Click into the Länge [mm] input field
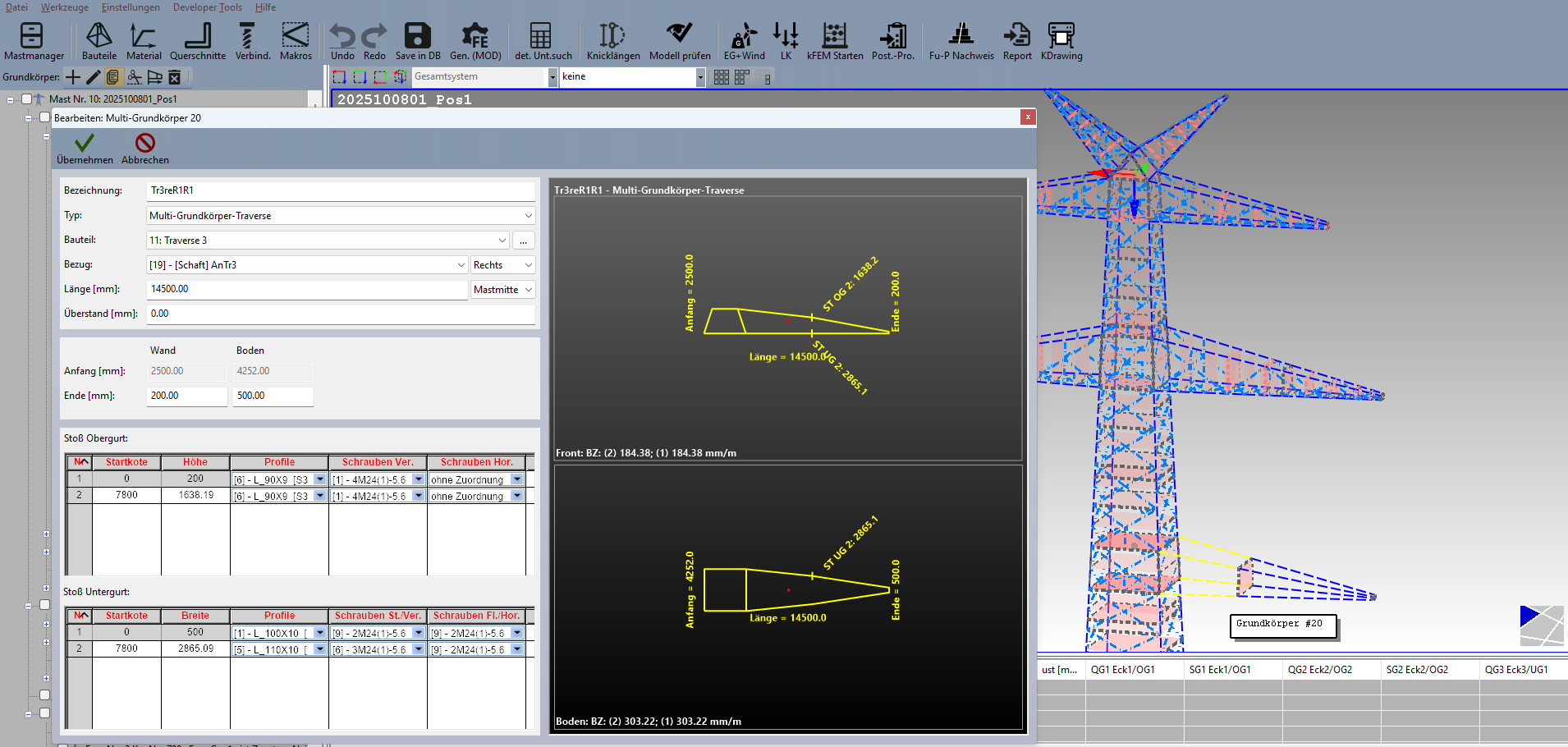1568x747 pixels. [x=306, y=290]
